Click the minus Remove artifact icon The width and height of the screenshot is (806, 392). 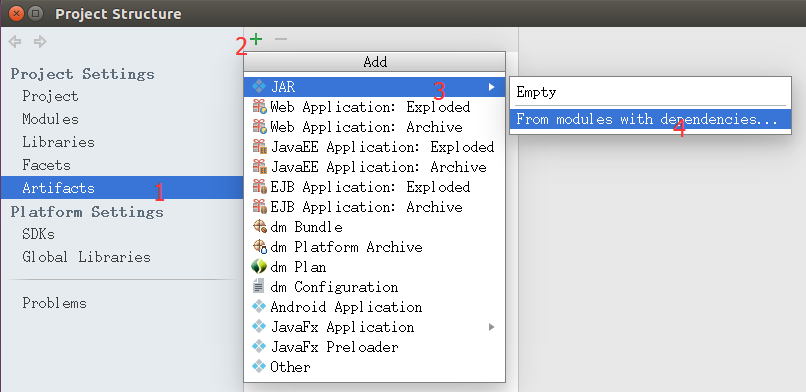pyautogui.click(x=281, y=39)
